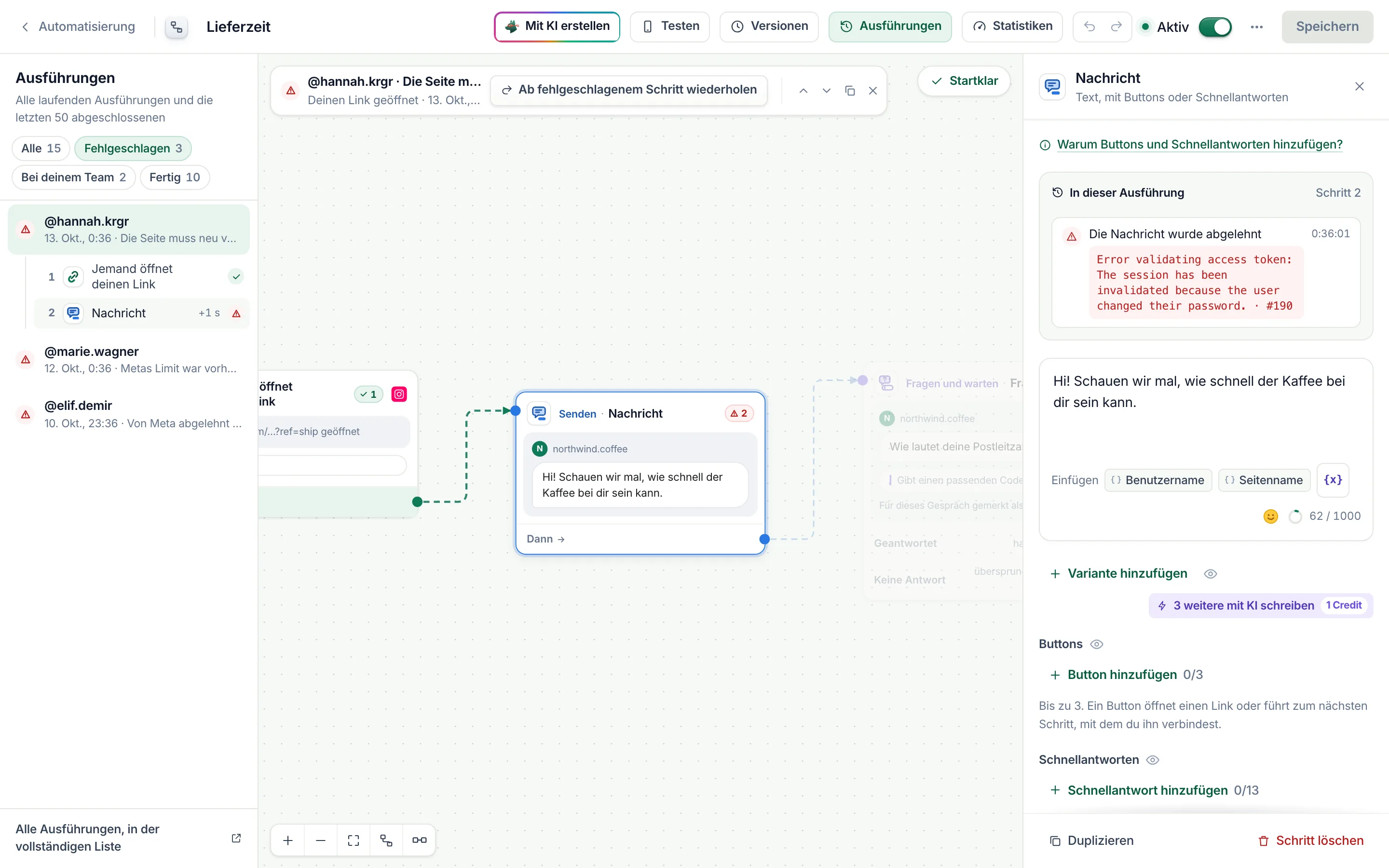
Task: Go back to Automatisierung
Action: point(79,27)
